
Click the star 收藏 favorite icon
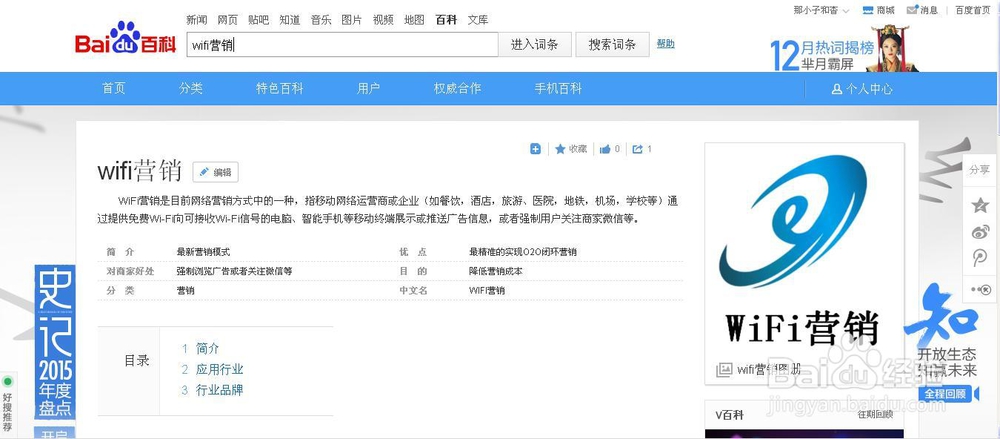(560, 149)
